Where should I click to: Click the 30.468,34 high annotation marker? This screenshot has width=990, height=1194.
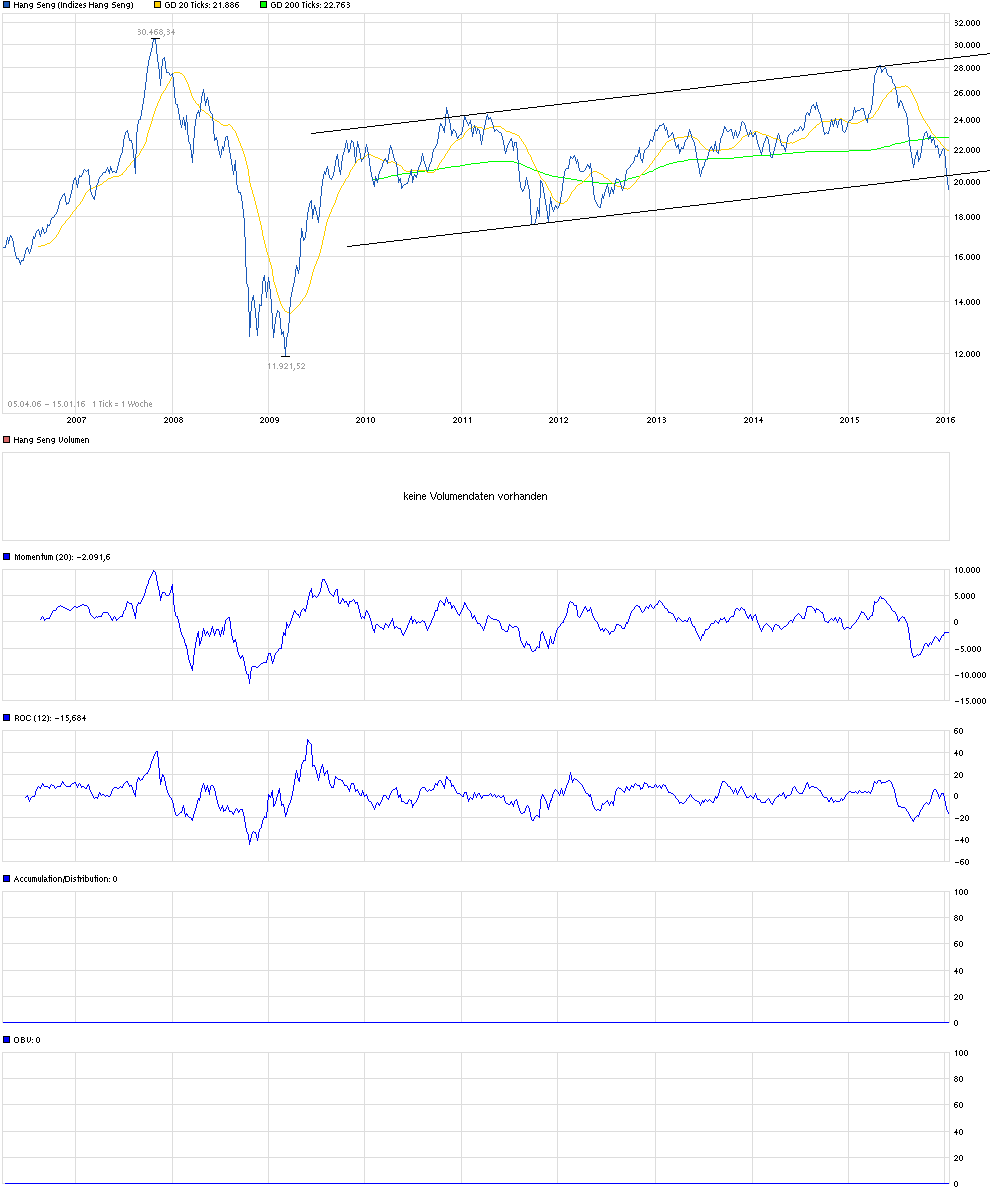157,31
